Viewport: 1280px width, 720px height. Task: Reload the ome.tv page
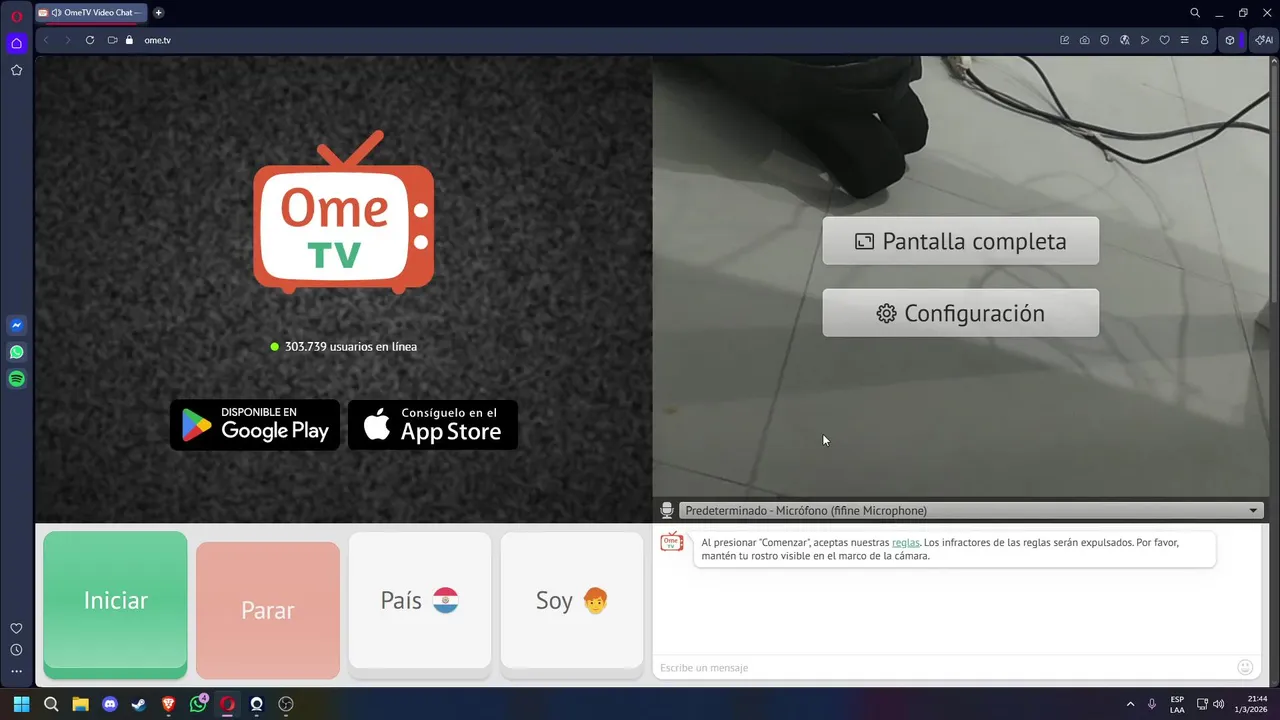coord(90,40)
